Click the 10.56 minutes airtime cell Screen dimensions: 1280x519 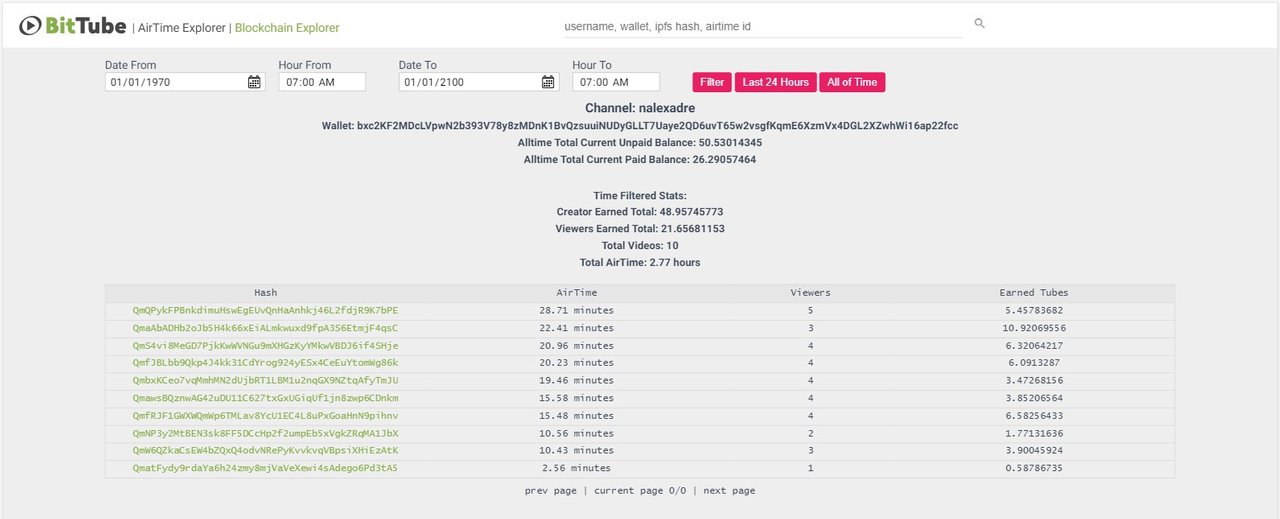[x=576, y=433]
